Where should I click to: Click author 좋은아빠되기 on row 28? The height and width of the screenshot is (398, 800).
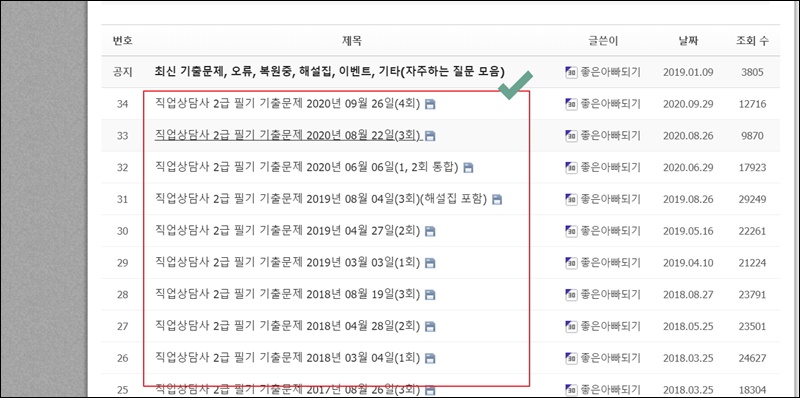tap(610, 294)
